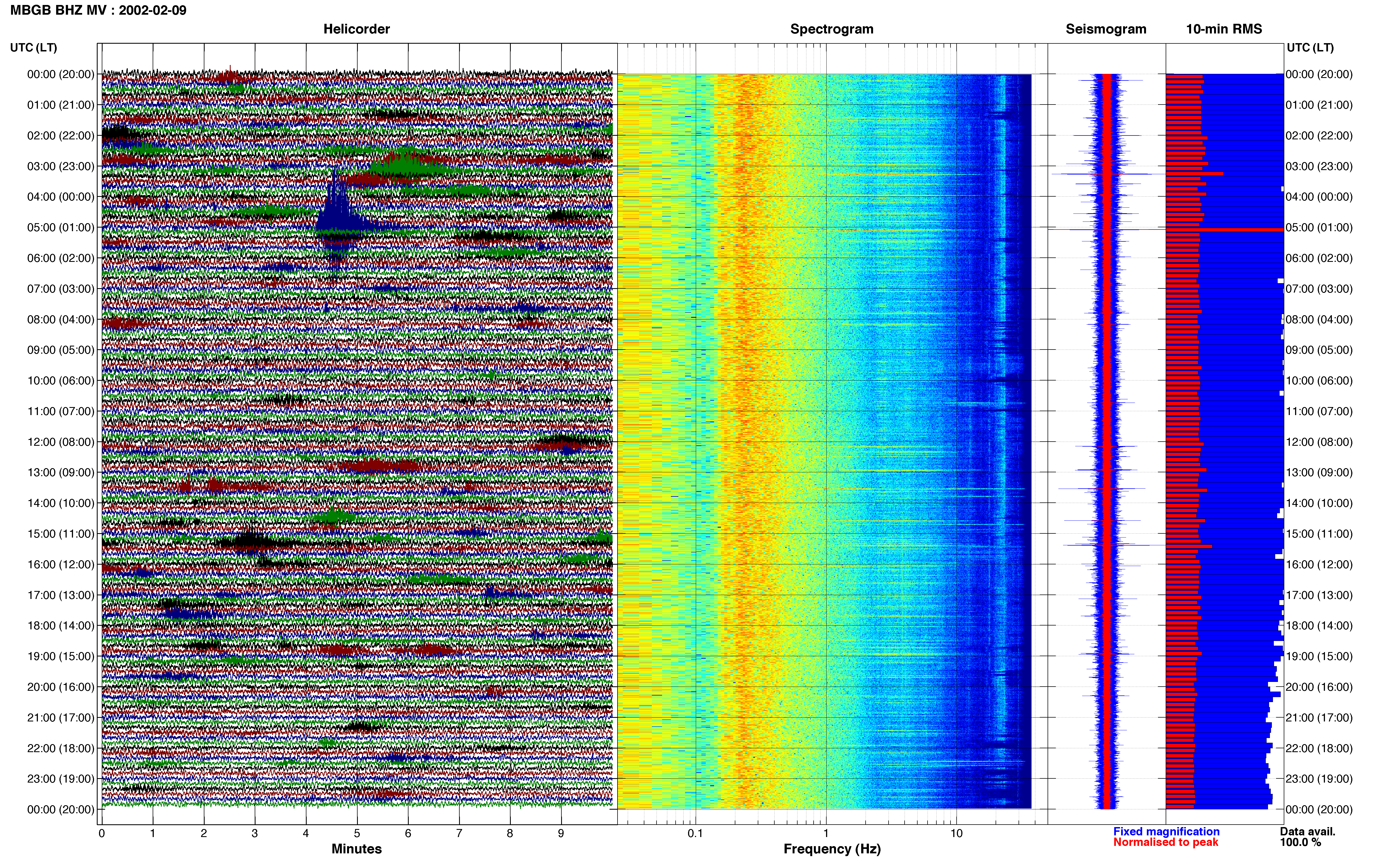Click the '5' tick on the Minutes axis

tap(357, 833)
